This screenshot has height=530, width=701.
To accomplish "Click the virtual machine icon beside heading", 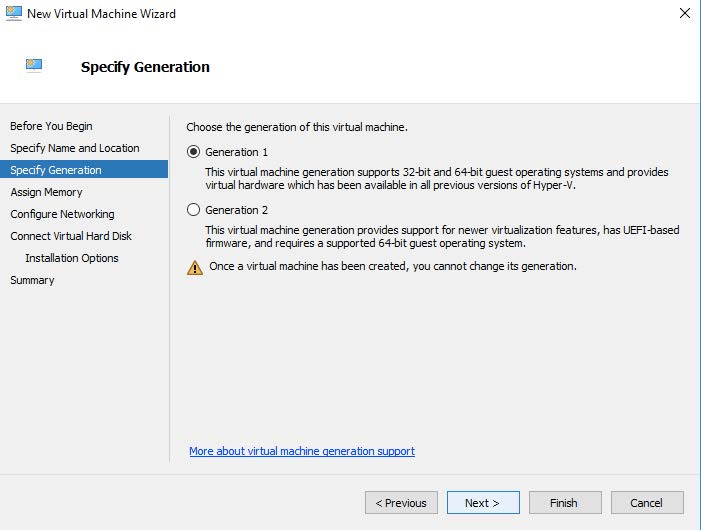I will [x=35, y=66].
